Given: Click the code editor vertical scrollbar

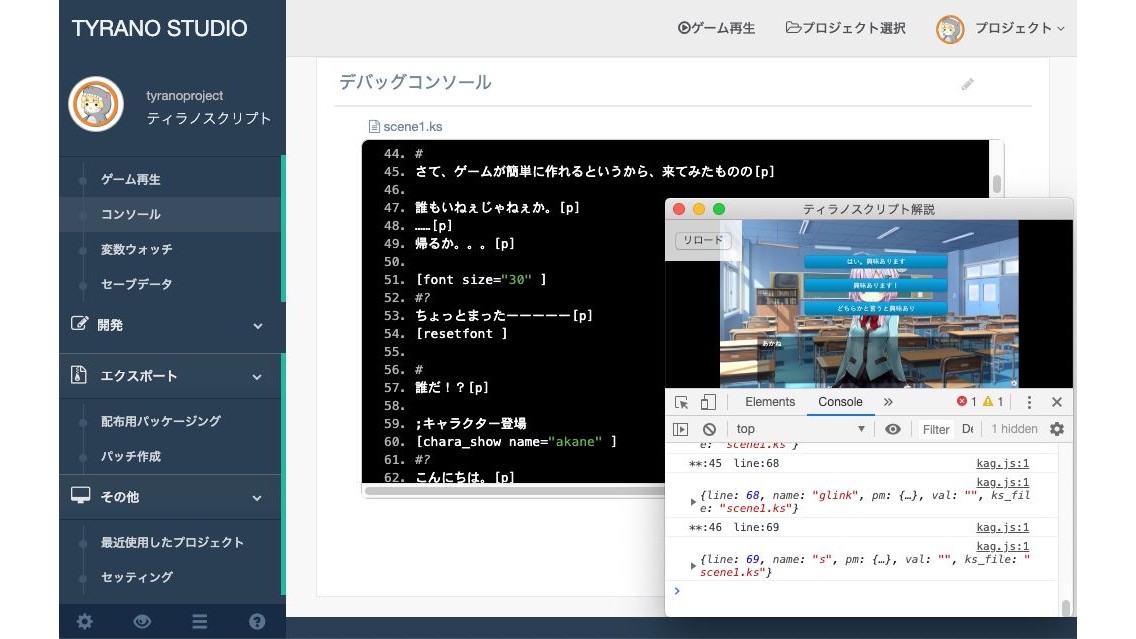Looking at the screenshot, I should [997, 184].
